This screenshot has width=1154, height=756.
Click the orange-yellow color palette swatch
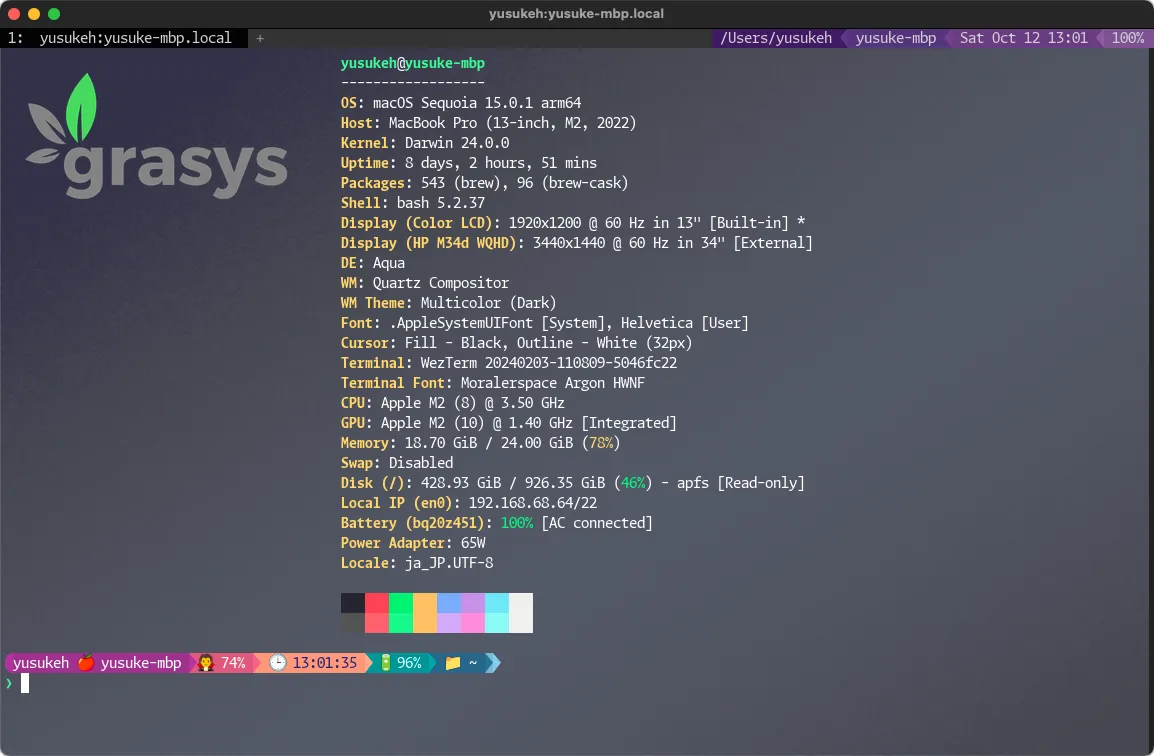(x=425, y=612)
